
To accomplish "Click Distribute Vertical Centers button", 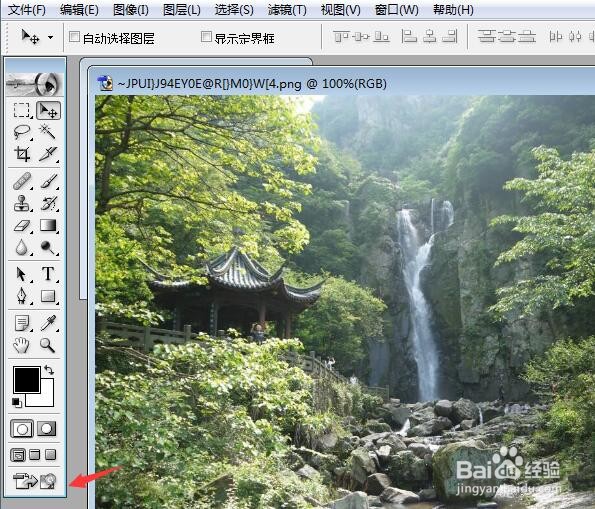I will pos(506,37).
